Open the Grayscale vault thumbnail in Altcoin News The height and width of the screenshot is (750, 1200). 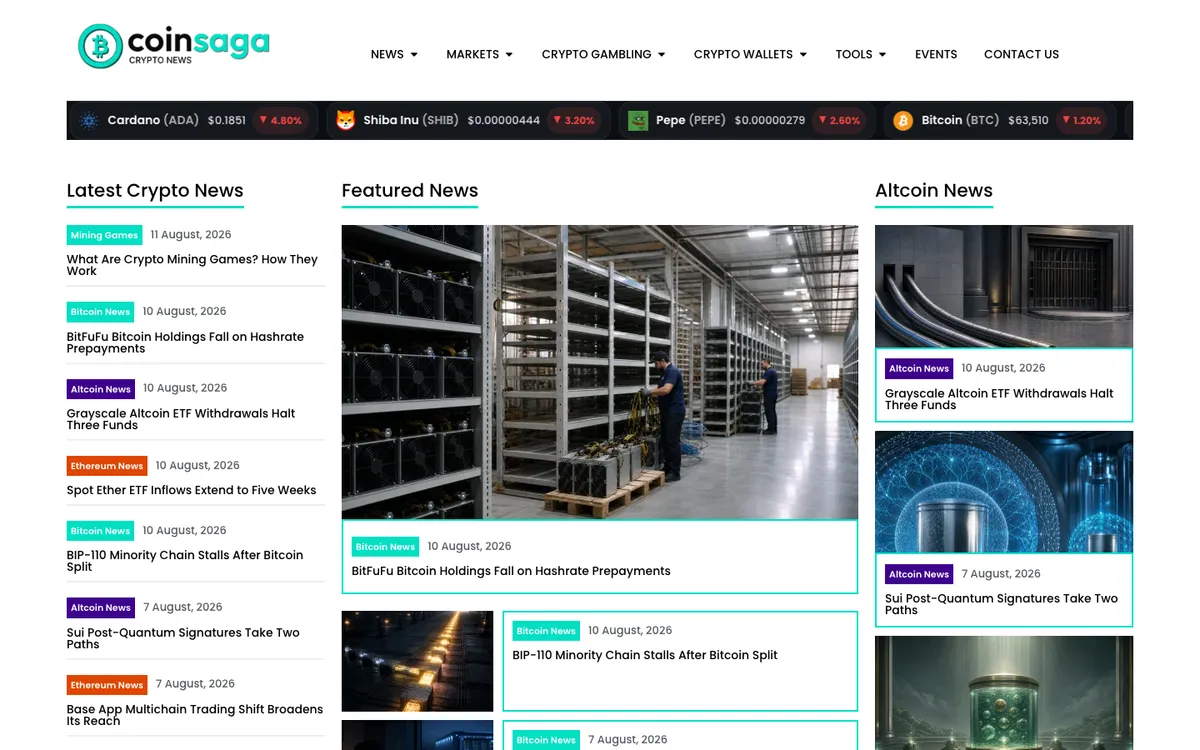tap(1004, 286)
